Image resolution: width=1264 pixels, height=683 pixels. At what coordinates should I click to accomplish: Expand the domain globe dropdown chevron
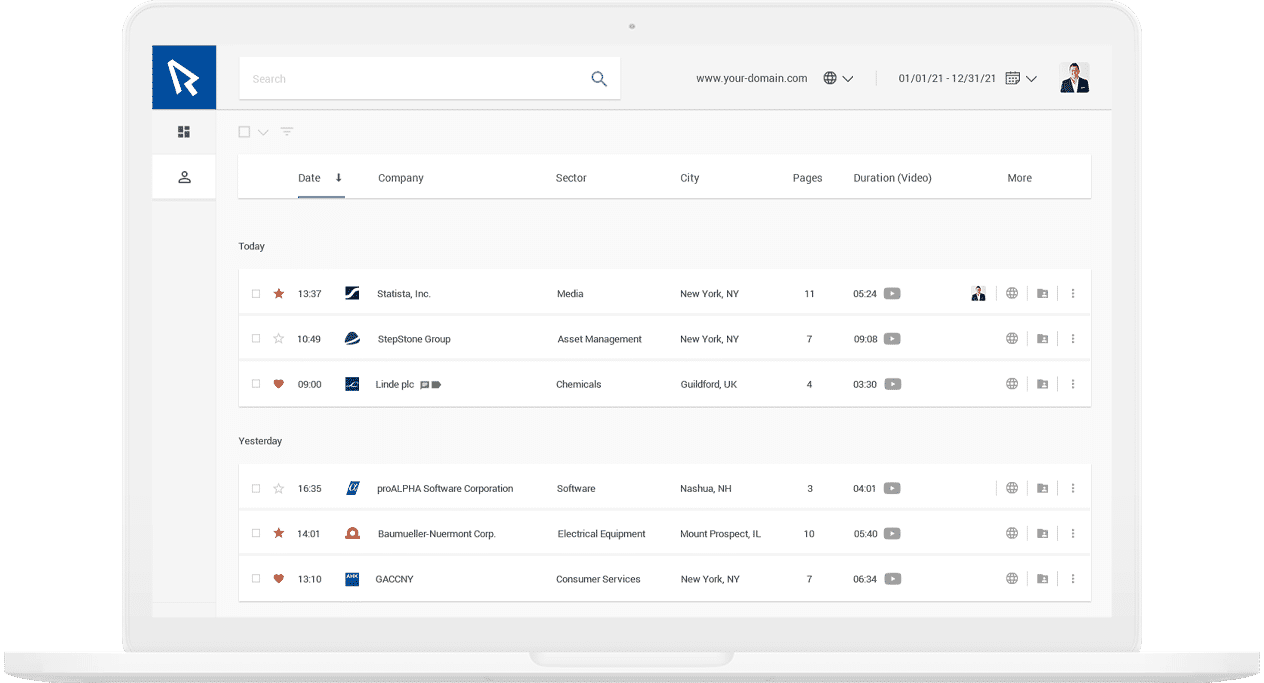click(x=848, y=79)
